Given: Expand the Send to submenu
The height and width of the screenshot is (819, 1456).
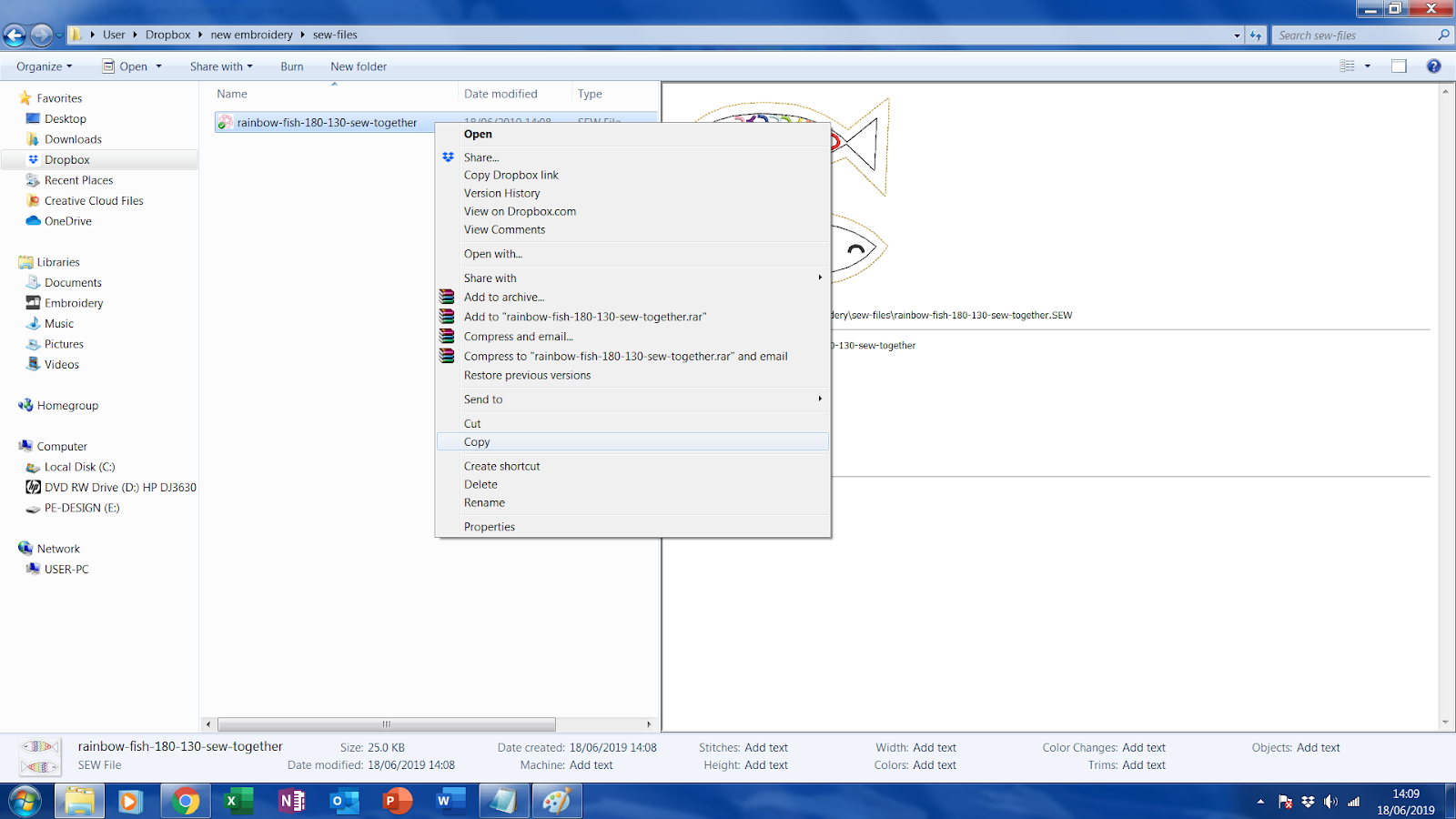Looking at the screenshot, I should point(820,399).
